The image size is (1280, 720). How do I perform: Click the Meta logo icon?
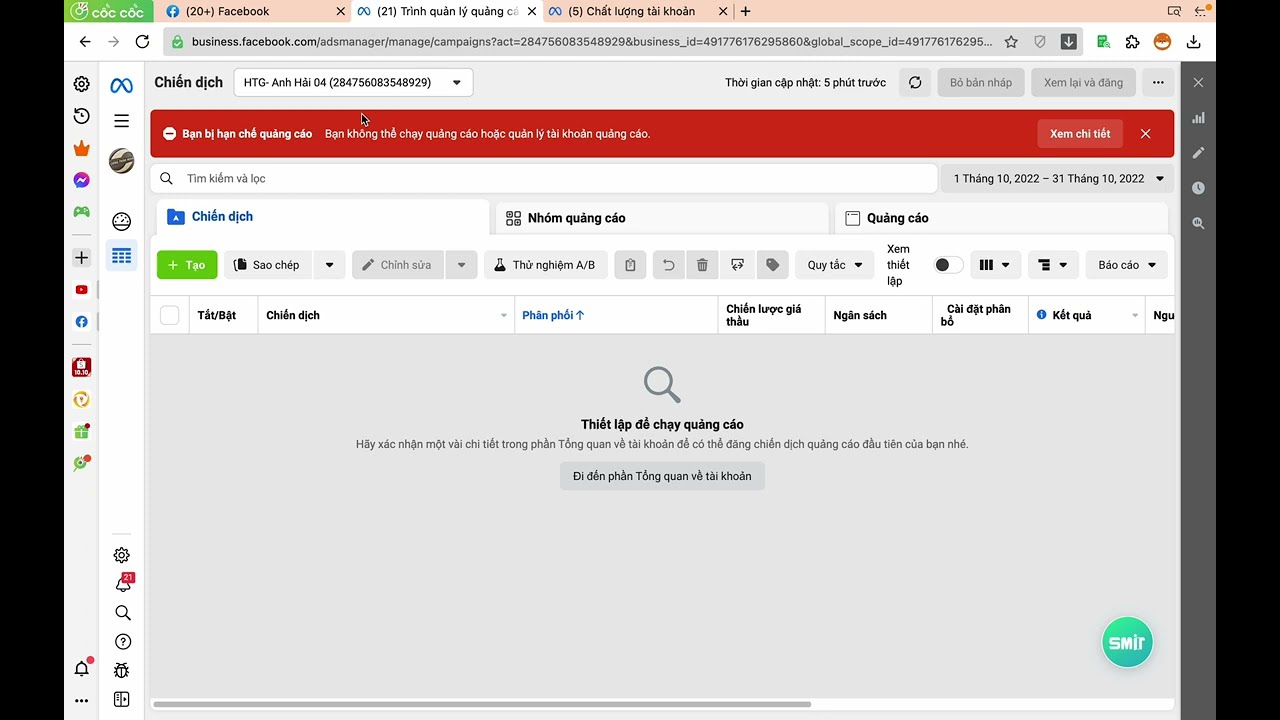(x=121, y=86)
